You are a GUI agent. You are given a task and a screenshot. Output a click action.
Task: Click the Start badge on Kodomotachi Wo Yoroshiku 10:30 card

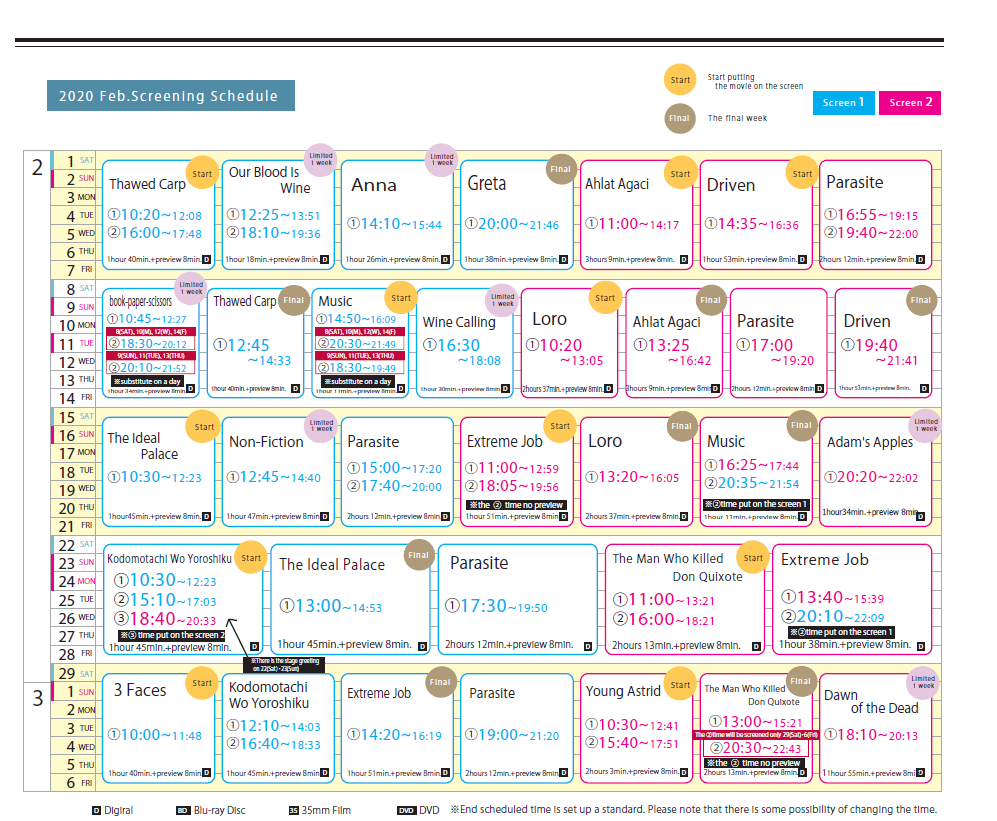tap(251, 558)
